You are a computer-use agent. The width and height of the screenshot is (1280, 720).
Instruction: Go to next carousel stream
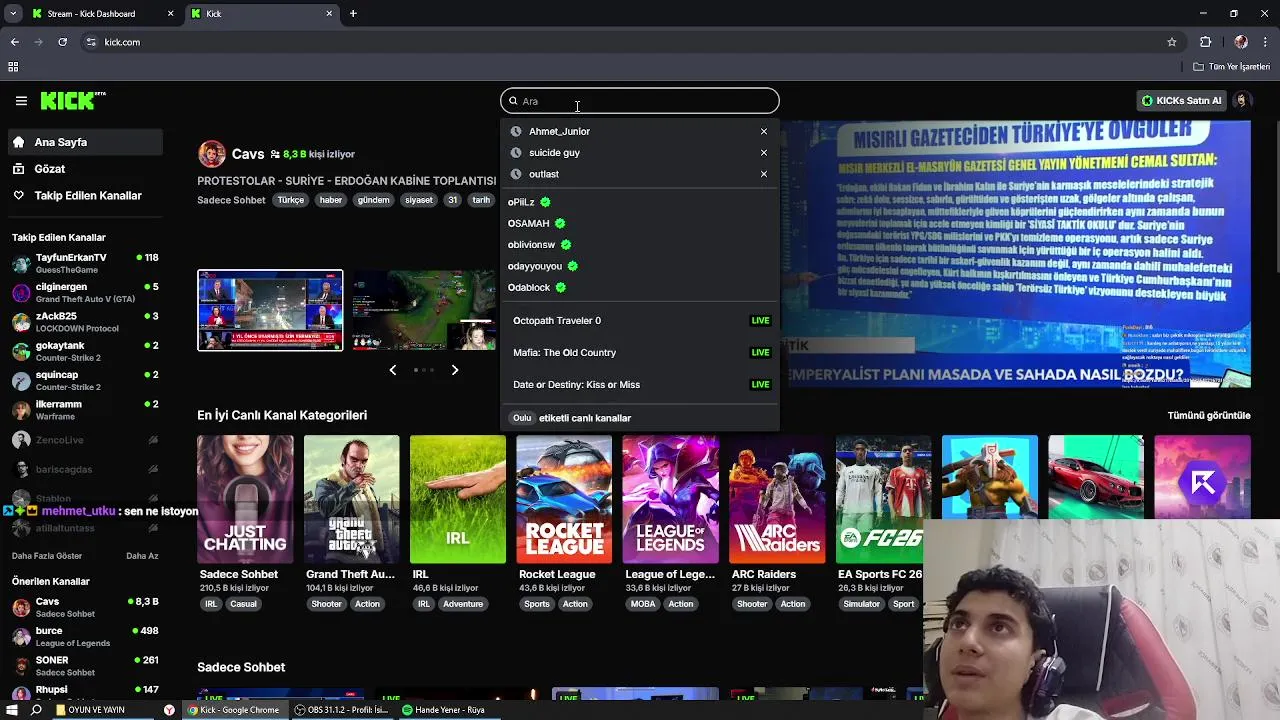point(455,370)
